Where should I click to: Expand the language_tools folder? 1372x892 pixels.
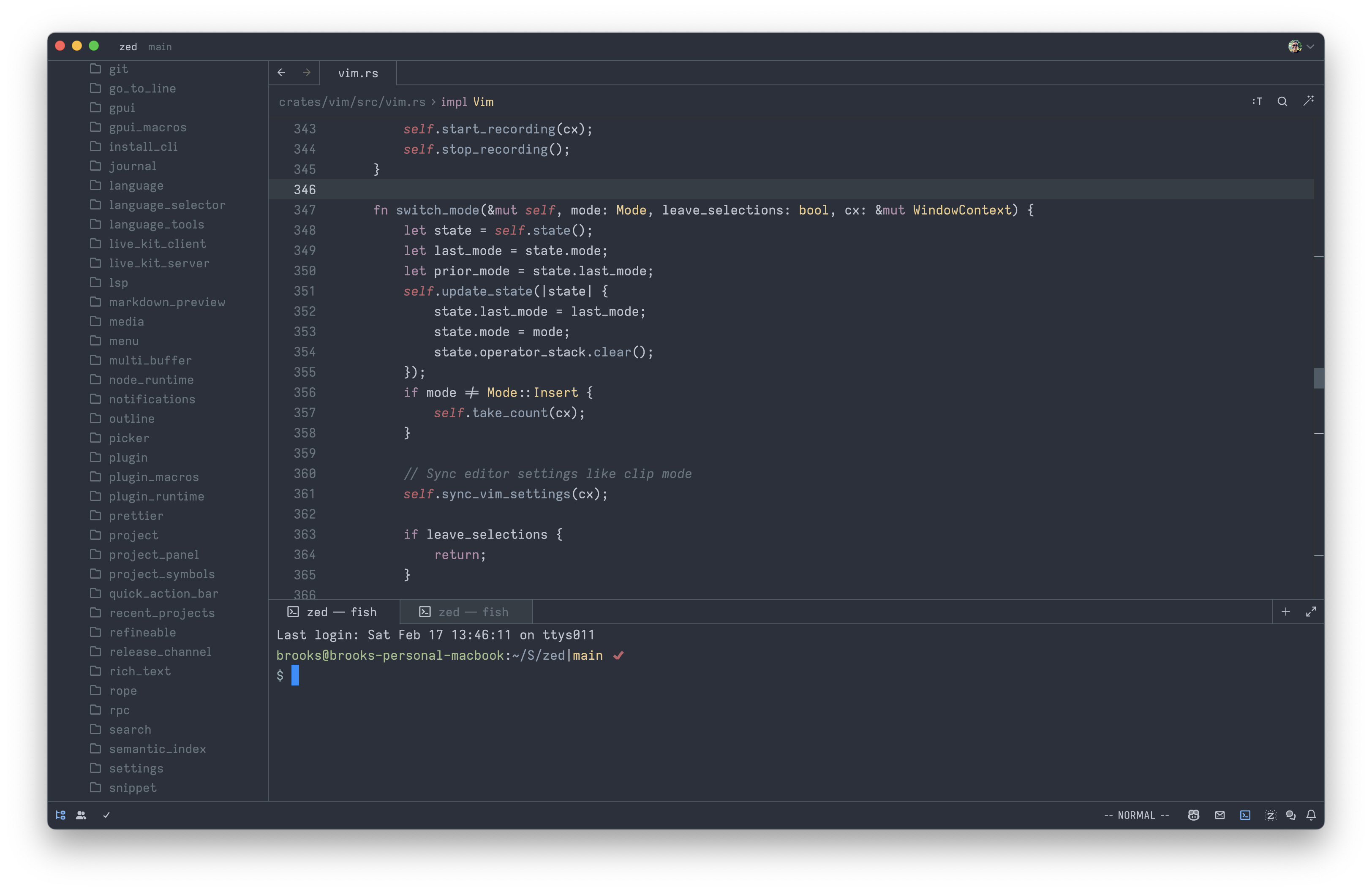tap(156, 224)
